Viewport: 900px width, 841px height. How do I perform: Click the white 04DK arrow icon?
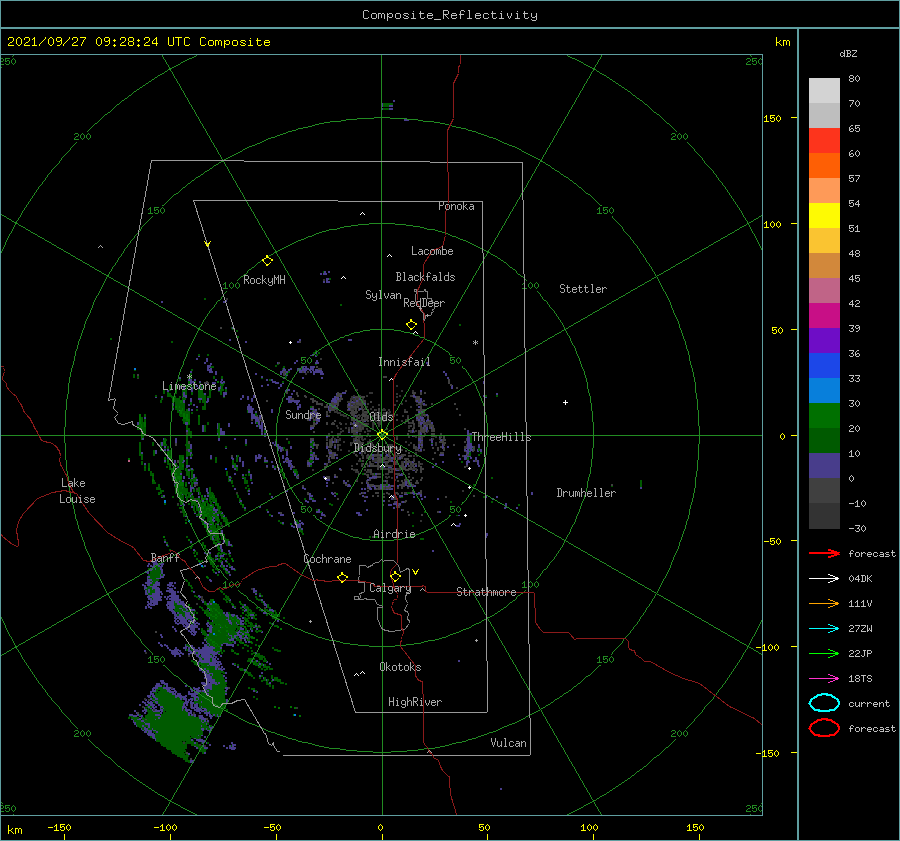(x=824, y=579)
